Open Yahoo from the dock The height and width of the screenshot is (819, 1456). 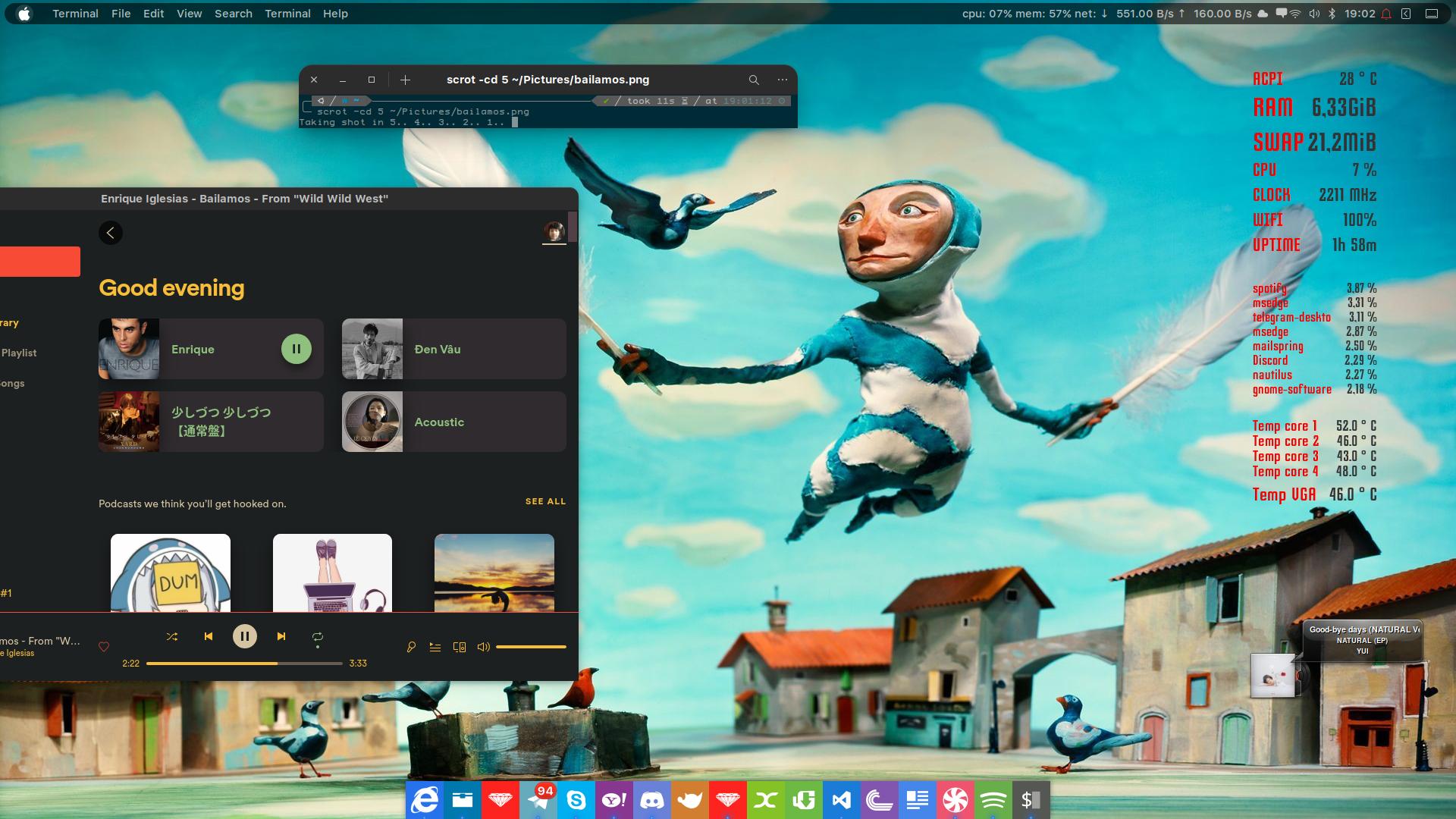(x=614, y=800)
